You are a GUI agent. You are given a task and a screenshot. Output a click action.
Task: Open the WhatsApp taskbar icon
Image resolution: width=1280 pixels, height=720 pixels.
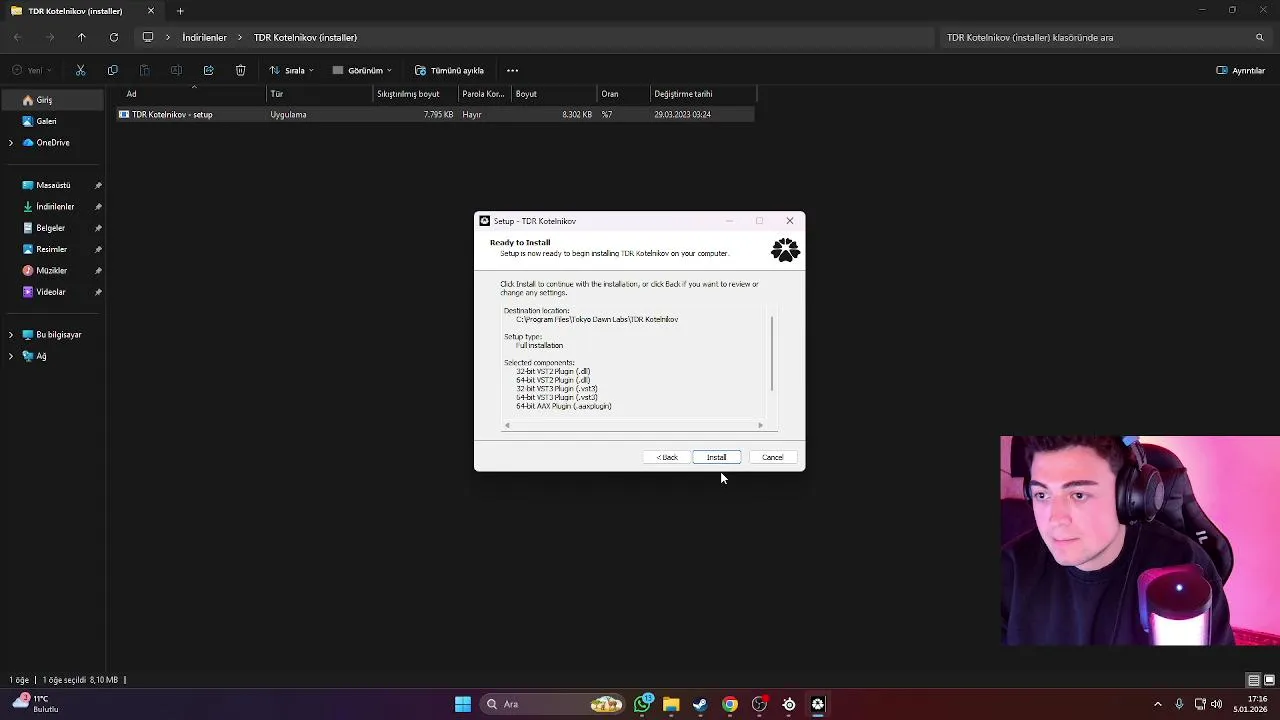(x=642, y=704)
